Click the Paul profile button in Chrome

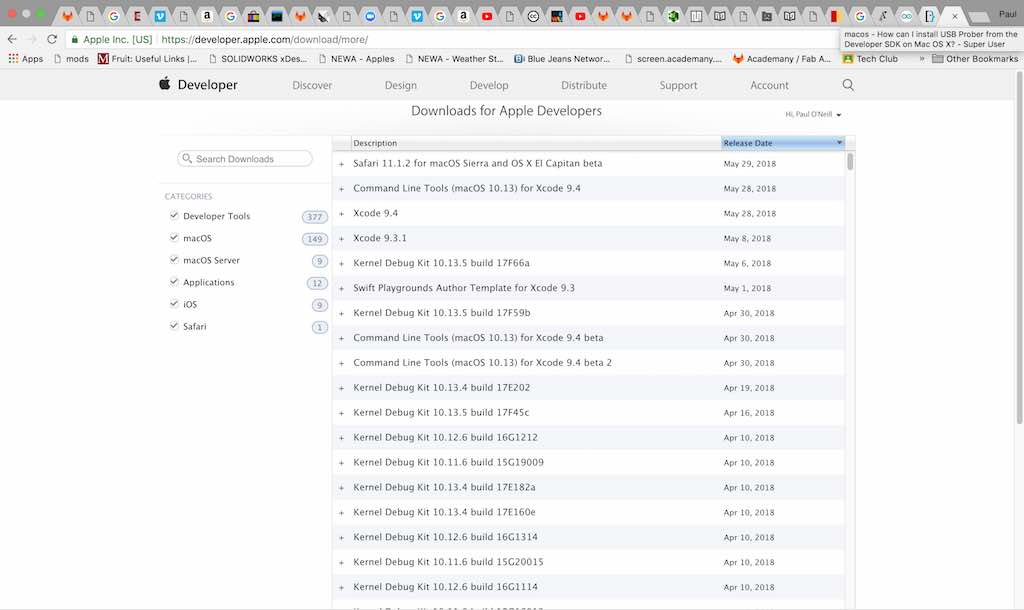pyautogui.click(x=1008, y=14)
